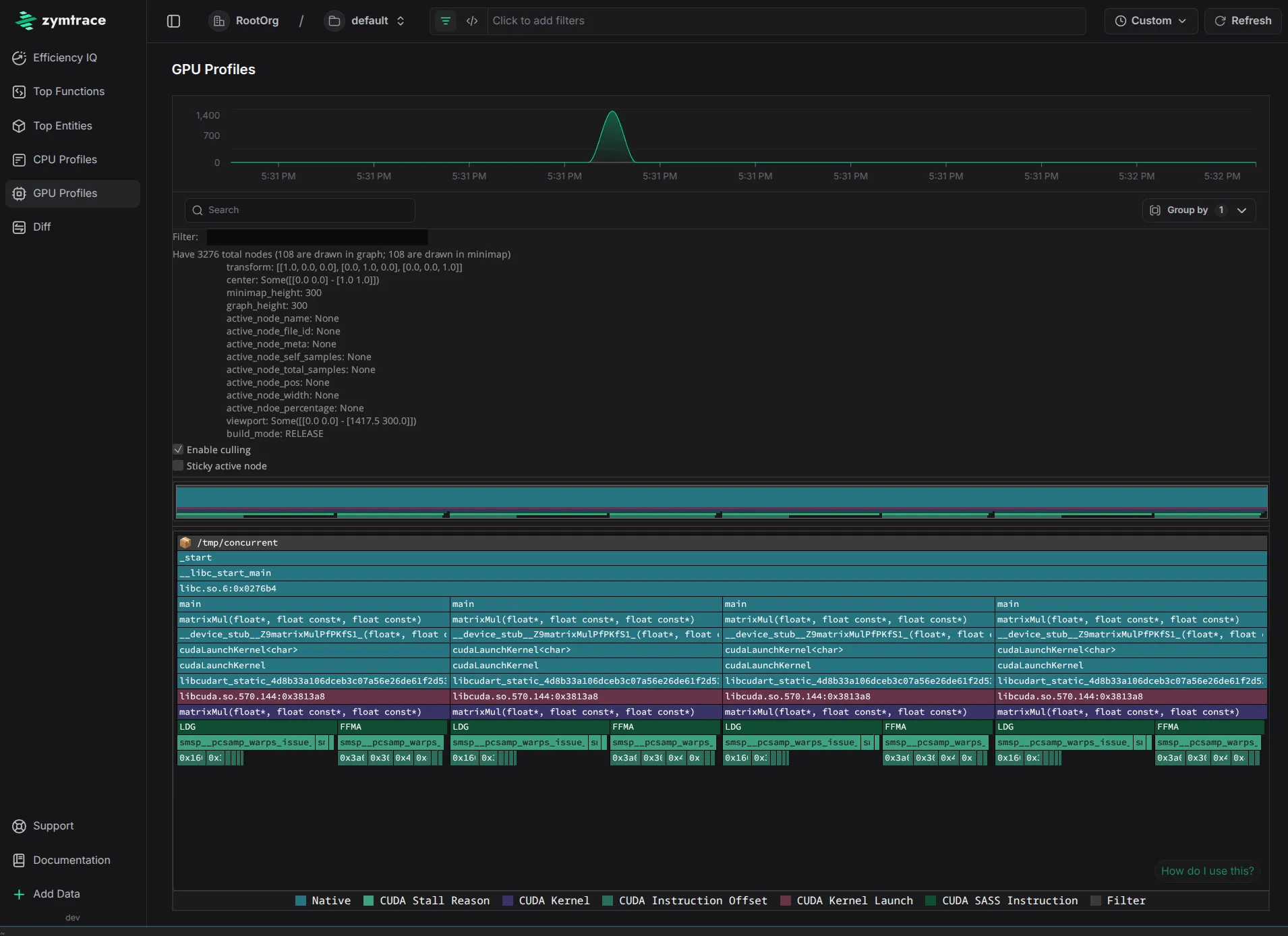Click the Search input field
Screen dimensions: 1288x936
(300, 210)
